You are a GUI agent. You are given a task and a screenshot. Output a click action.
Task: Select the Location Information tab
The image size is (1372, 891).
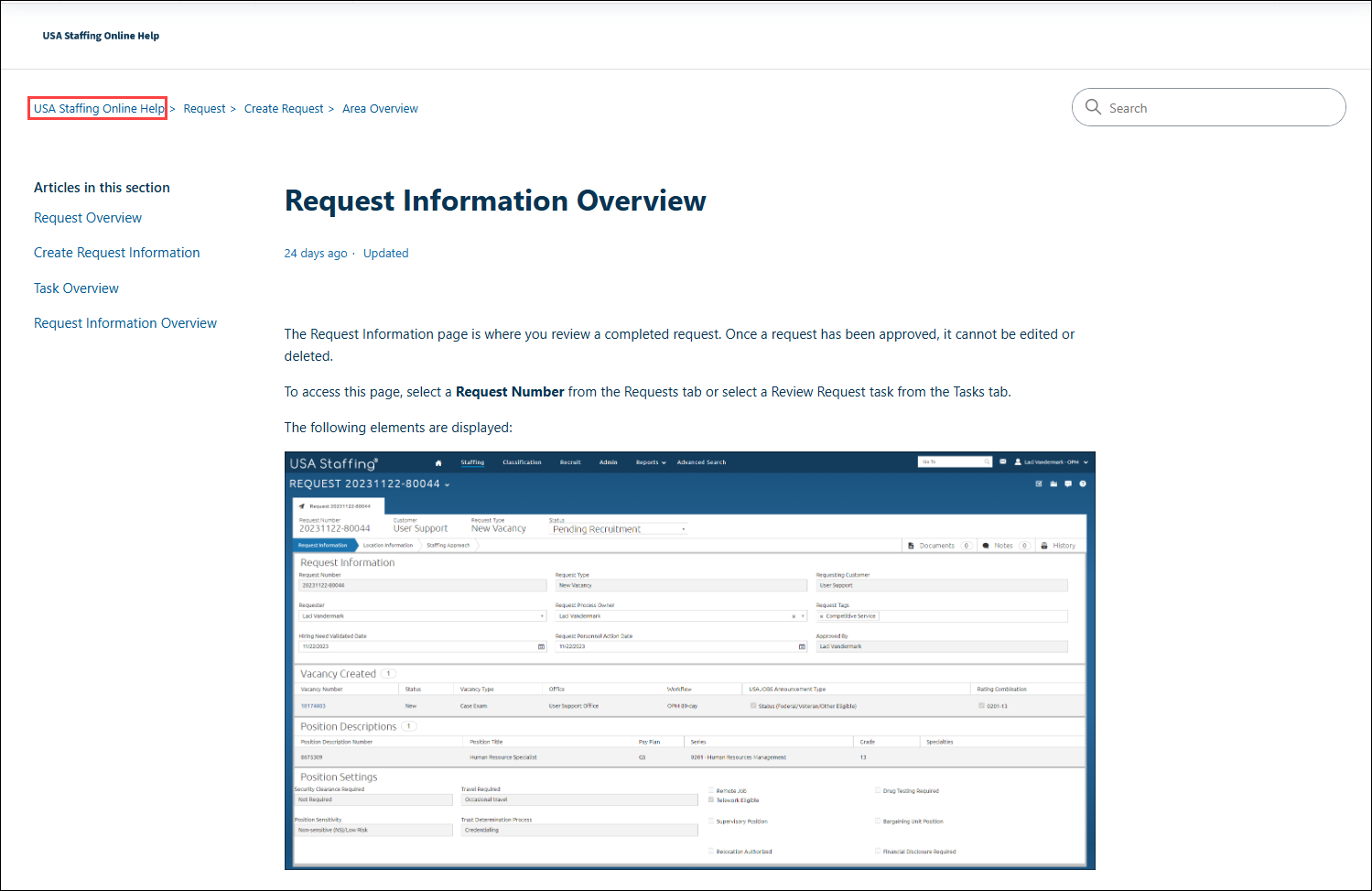click(x=388, y=545)
